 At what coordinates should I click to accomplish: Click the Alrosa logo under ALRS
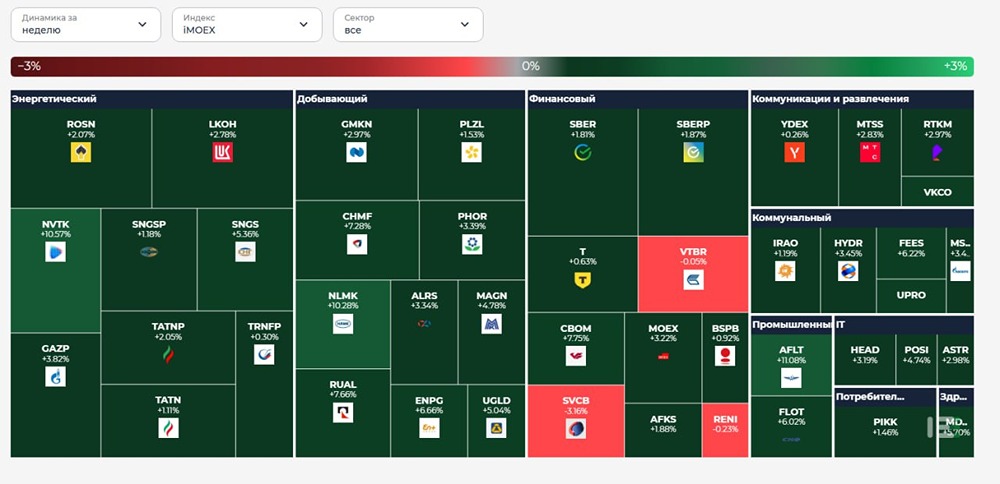424,324
